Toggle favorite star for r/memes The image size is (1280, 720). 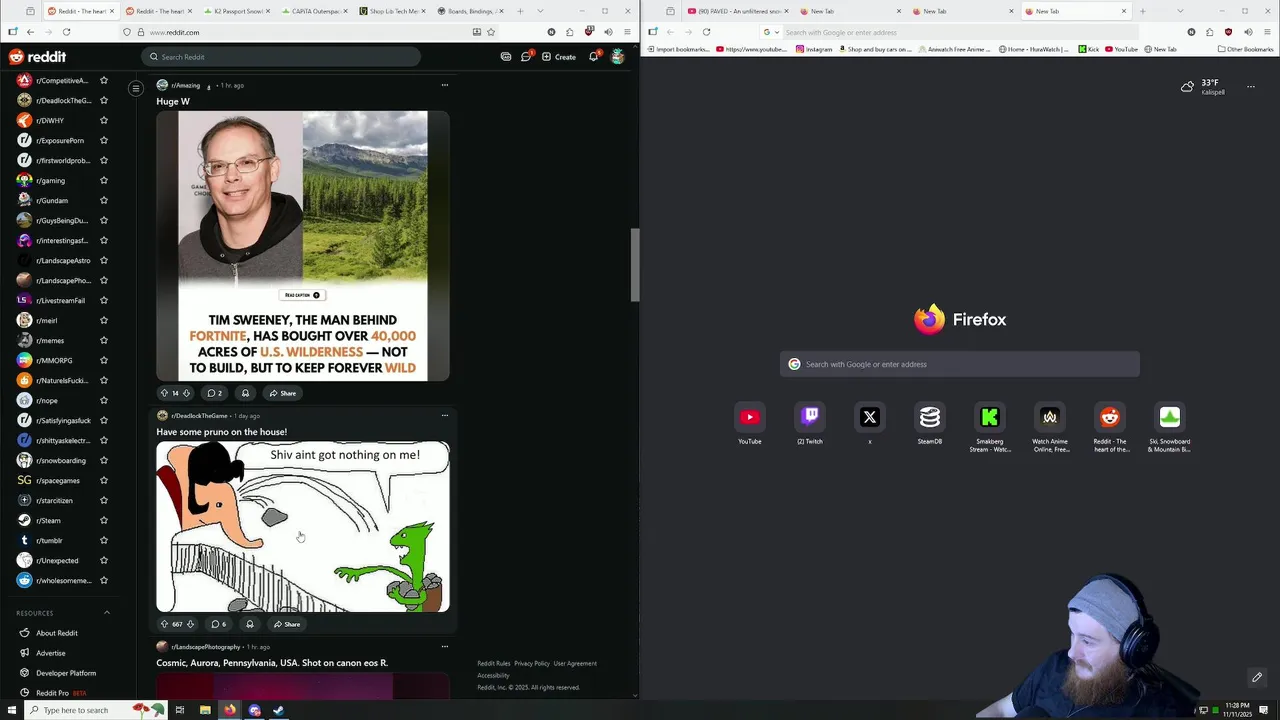tap(104, 340)
